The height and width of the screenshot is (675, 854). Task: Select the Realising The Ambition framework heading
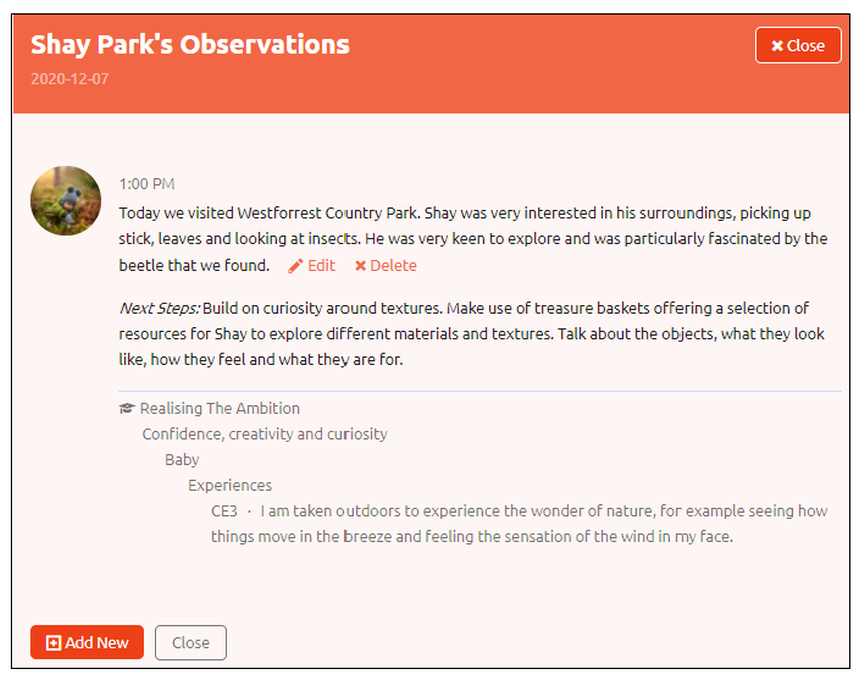coord(219,408)
